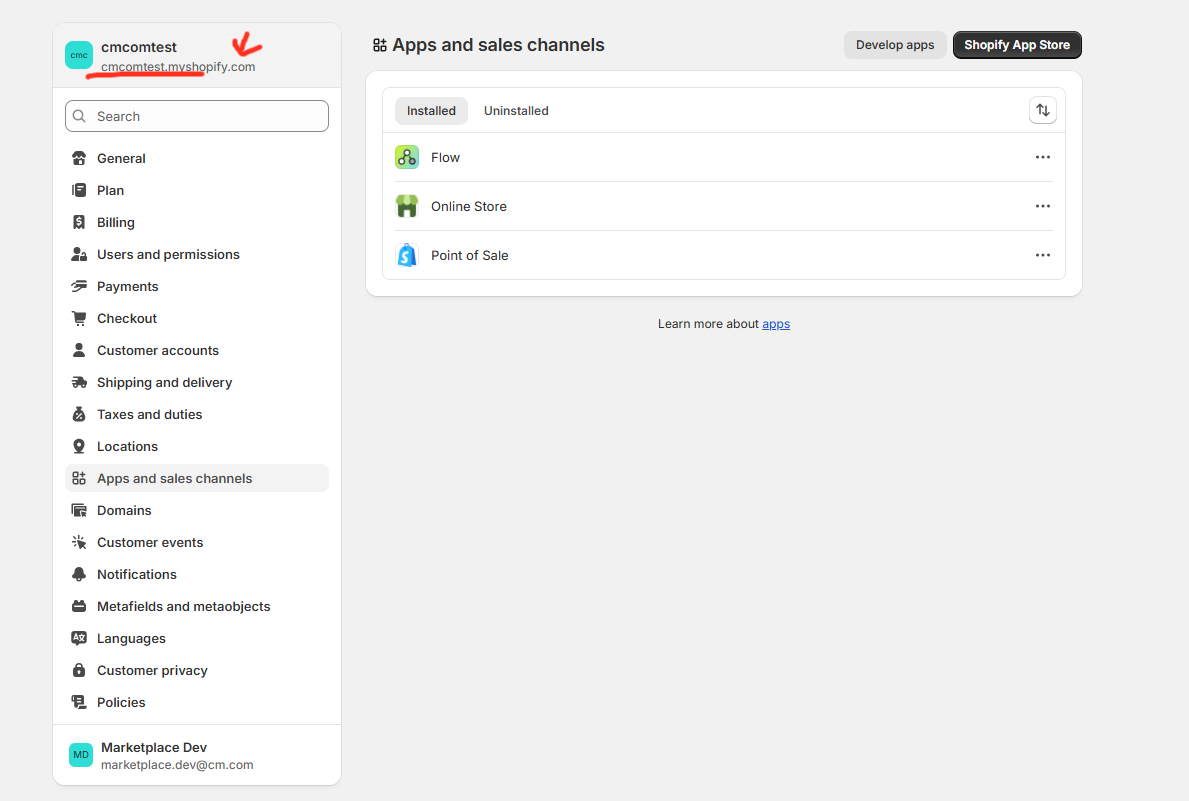Follow the apps learn more link
The image size is (1189, 801).
[776, 324]
